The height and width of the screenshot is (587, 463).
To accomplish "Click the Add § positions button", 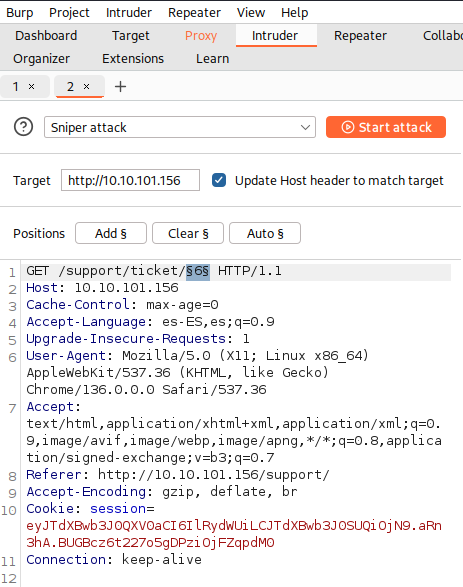I will 111,233.
